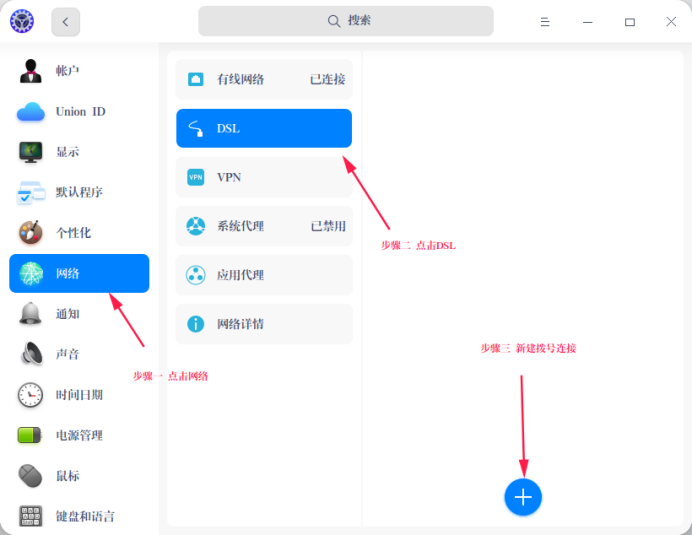692x535 pixels.
Task: Click the 系统代理 icon
Action: (x=196, y=226)
